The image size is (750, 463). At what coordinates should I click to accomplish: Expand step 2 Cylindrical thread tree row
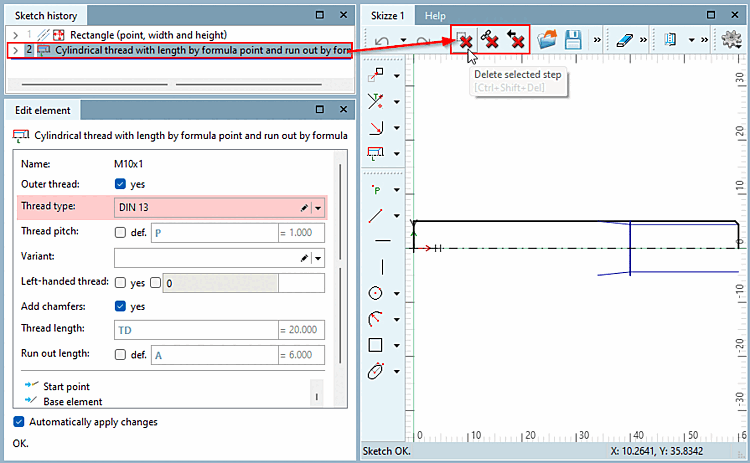(15, 50)
